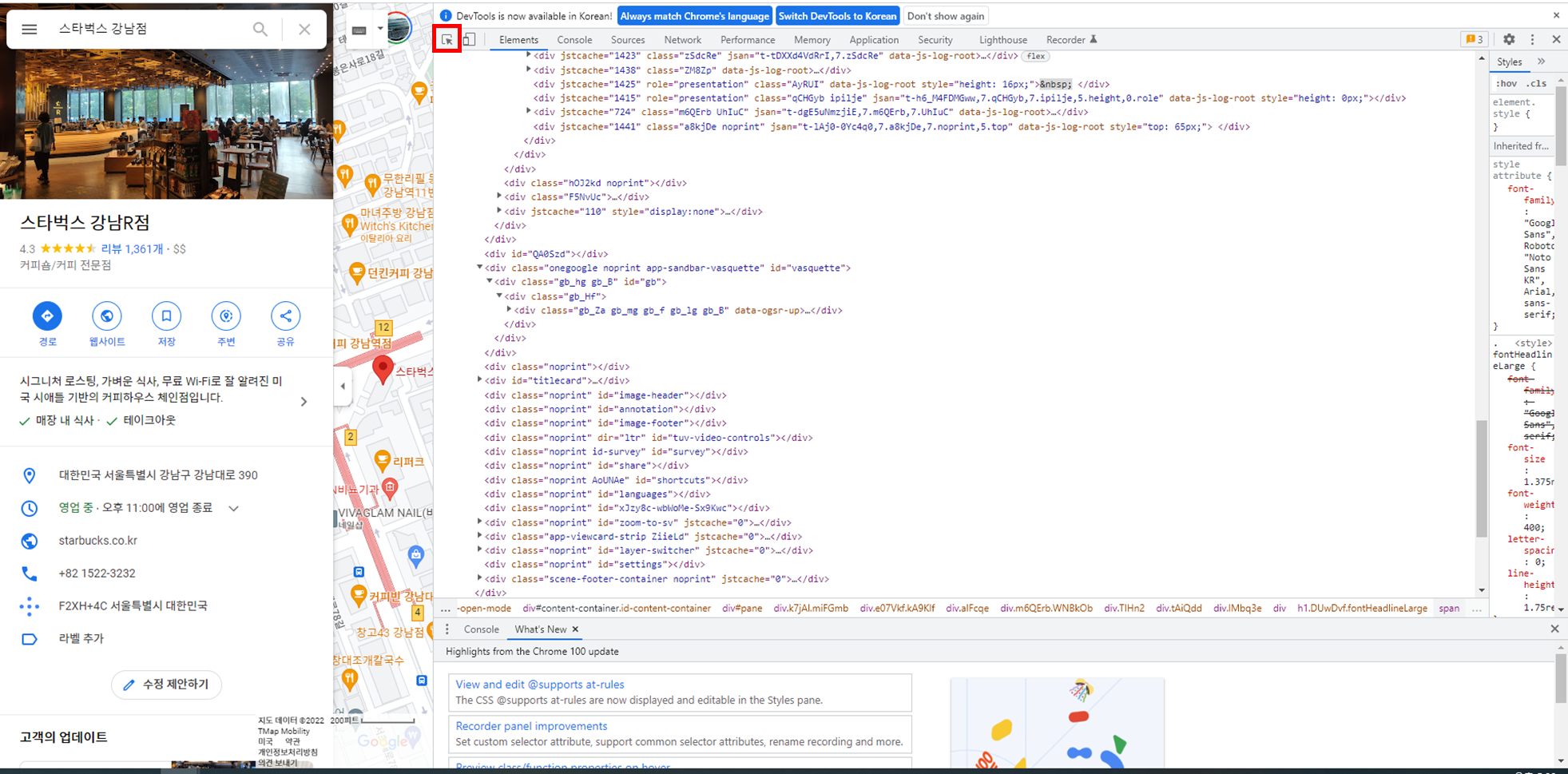Click Don't show again button
The height and width of the screenshot is (774, 1568).
pyautogui.click(x=946, y=16)
